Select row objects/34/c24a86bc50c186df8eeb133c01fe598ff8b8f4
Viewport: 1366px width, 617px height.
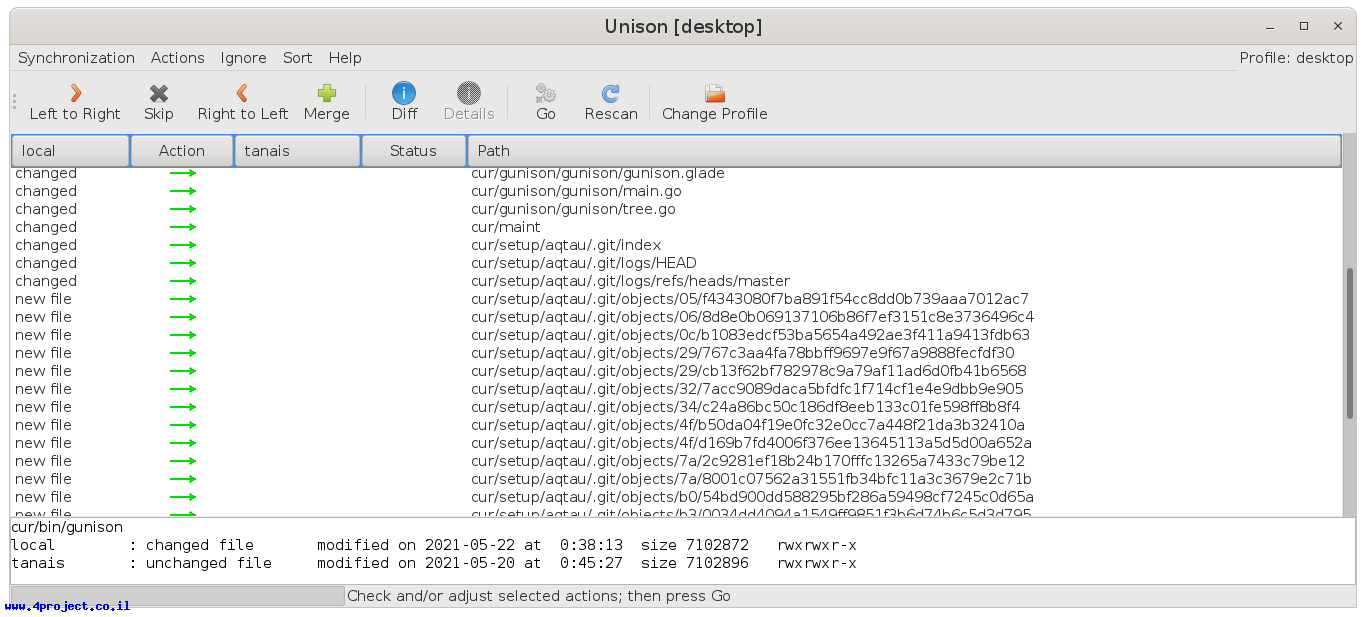point(677,407)
